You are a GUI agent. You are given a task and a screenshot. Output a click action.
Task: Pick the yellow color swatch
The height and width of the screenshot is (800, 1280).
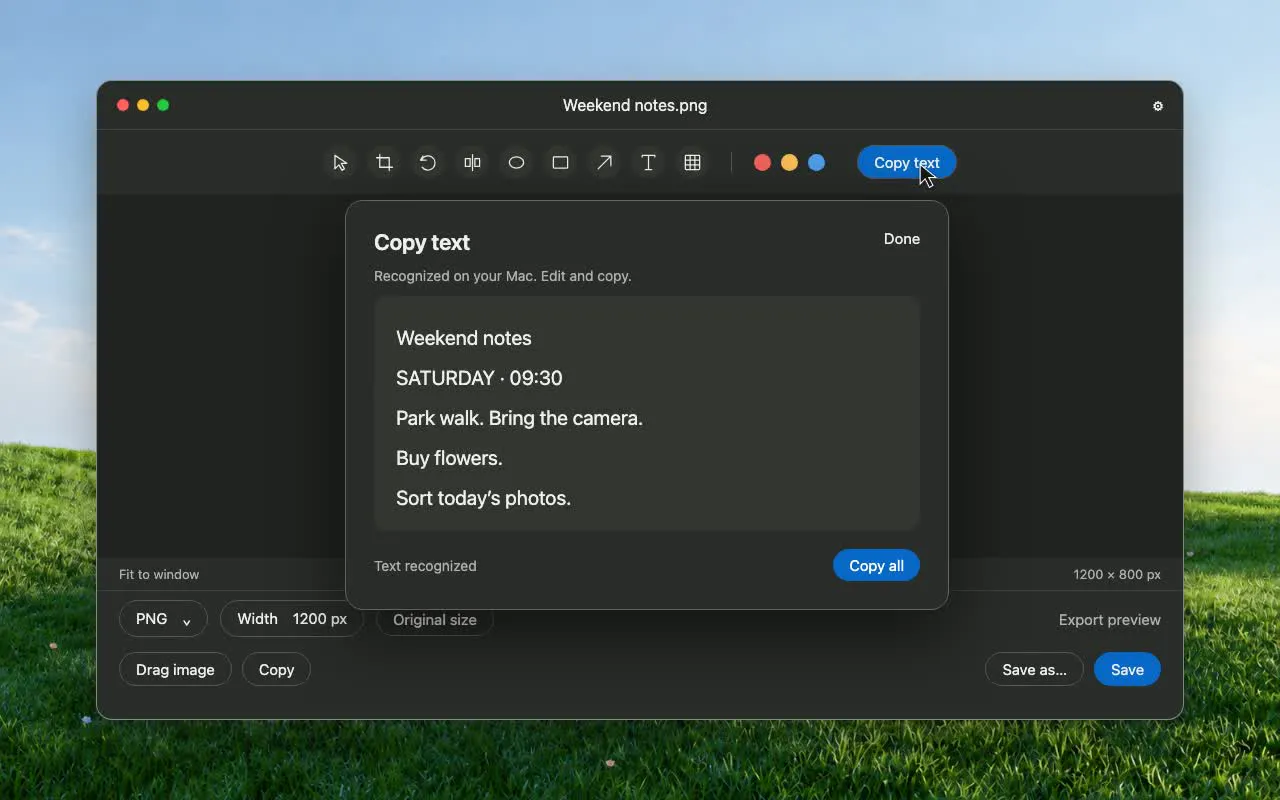click(x=789, y=163)
